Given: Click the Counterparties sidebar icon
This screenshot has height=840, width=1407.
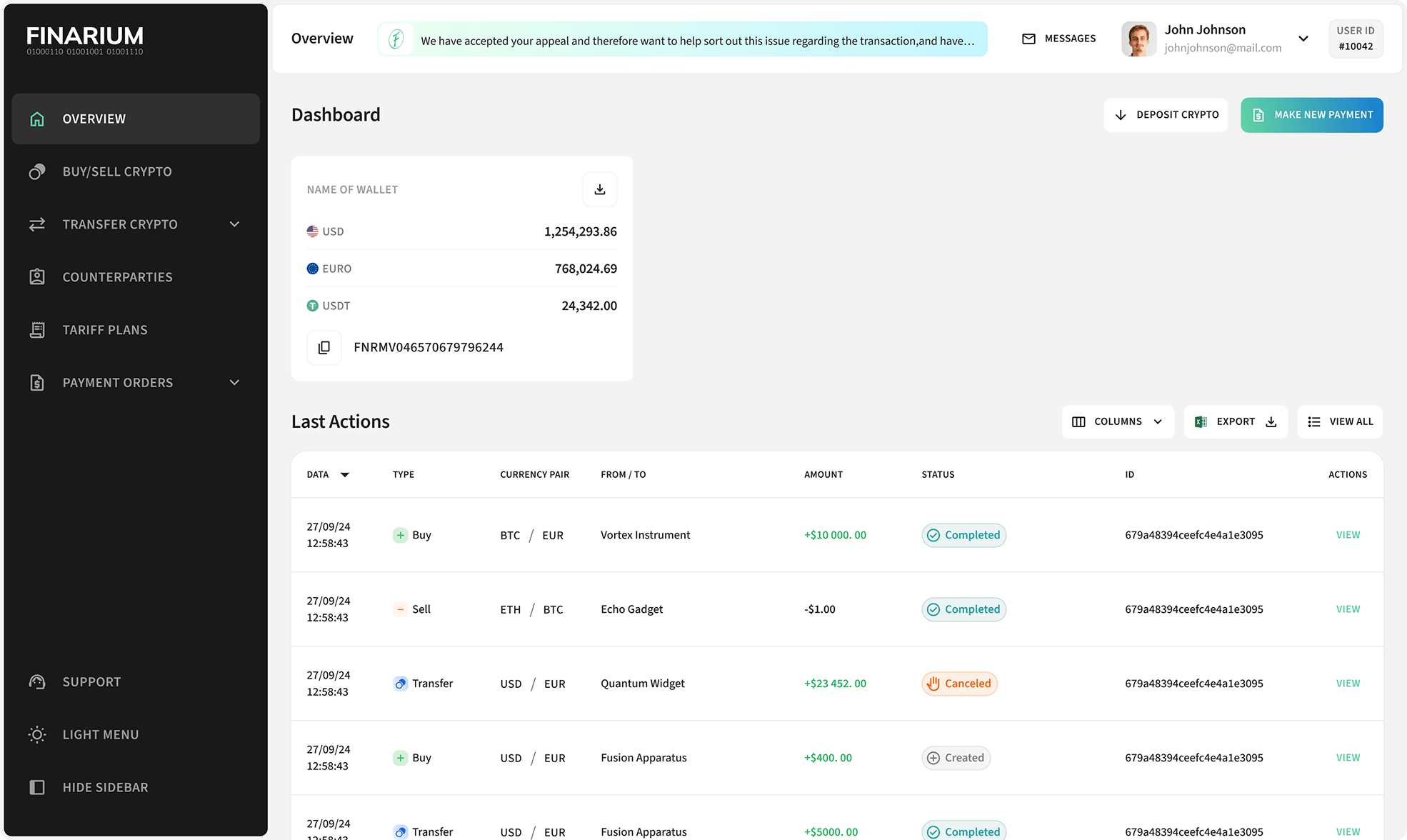Looking at the screenshot, I should [x=37, y=276].
